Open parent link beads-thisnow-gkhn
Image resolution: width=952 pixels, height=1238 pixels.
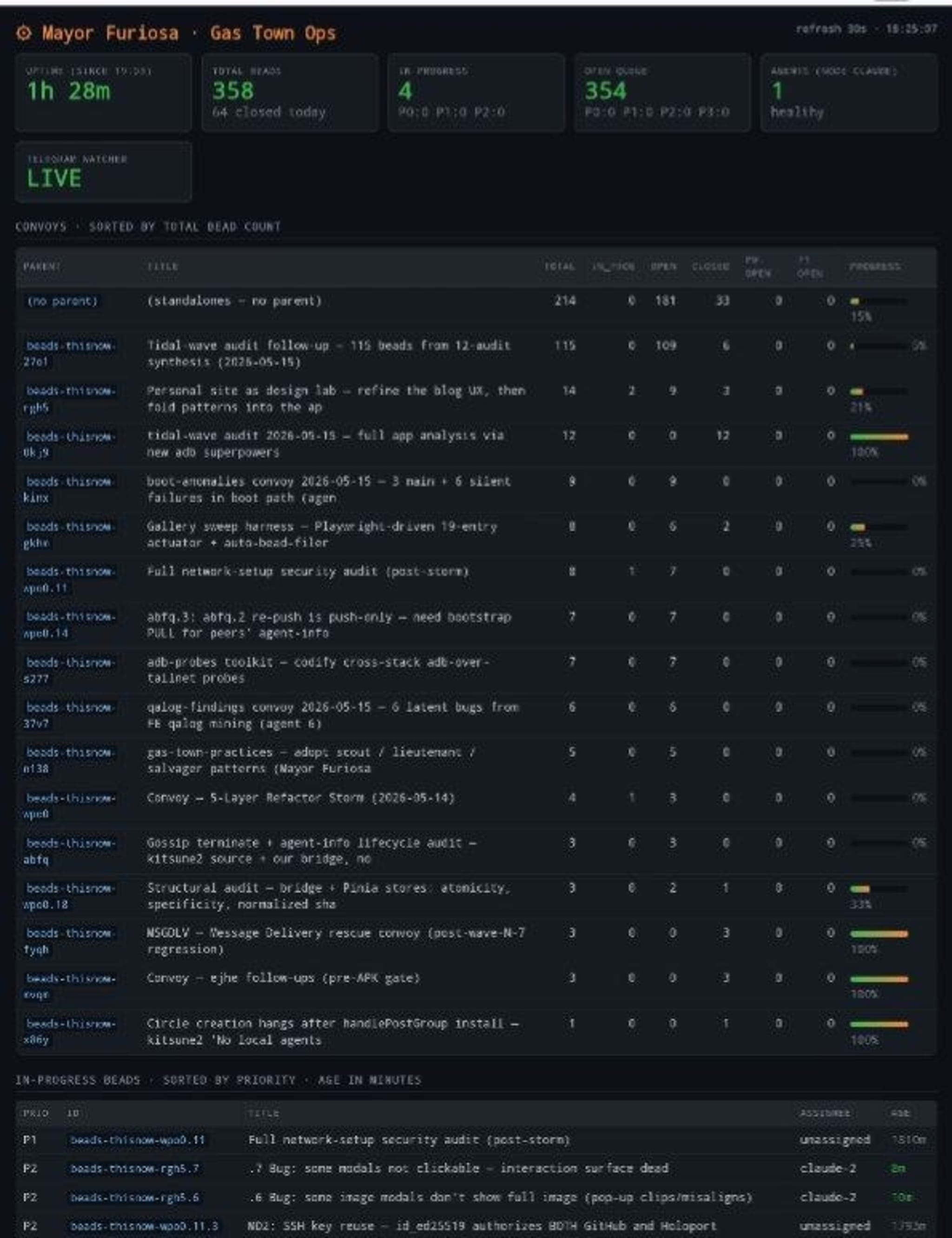pos(70,534)
